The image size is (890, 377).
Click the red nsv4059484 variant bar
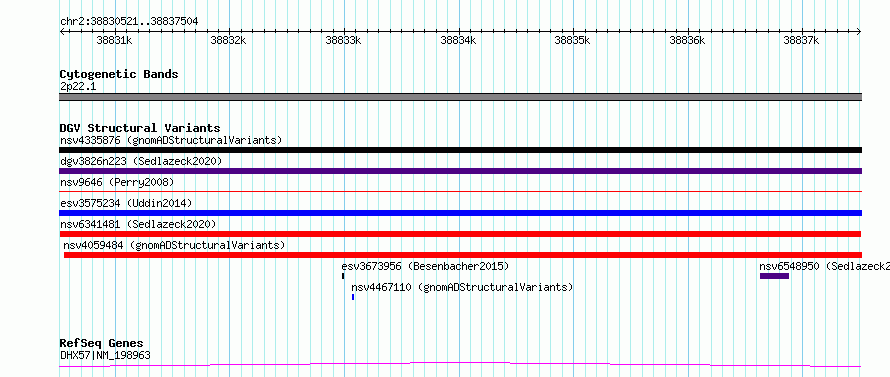(x=463, y=255)
